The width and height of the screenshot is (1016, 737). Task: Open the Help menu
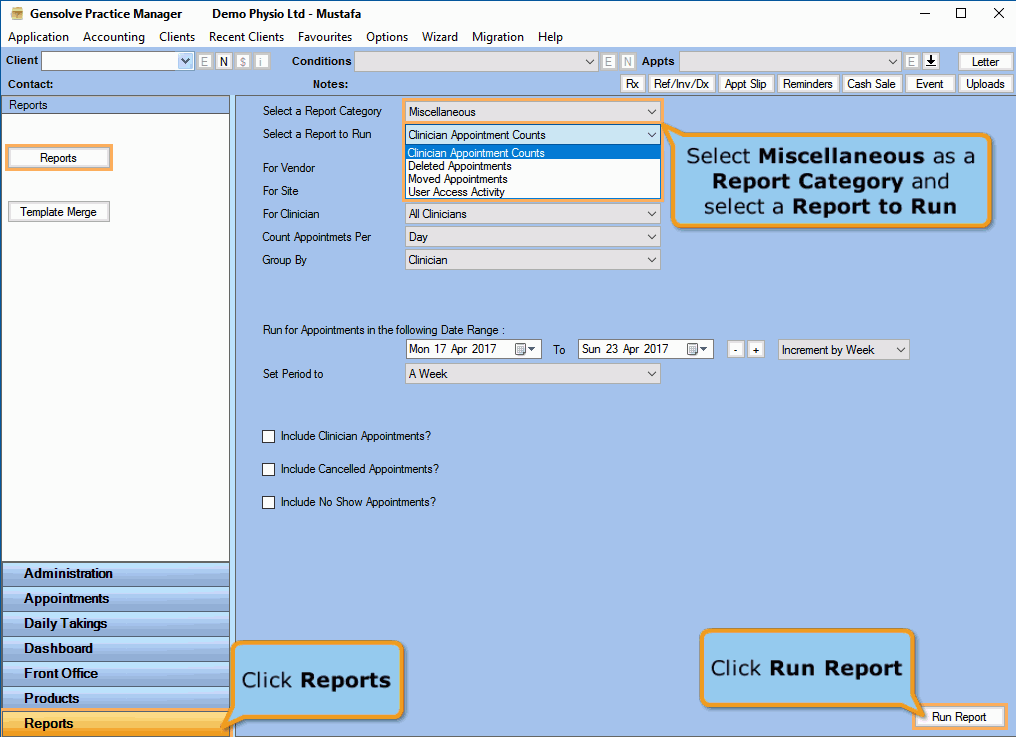pos(550,37)
